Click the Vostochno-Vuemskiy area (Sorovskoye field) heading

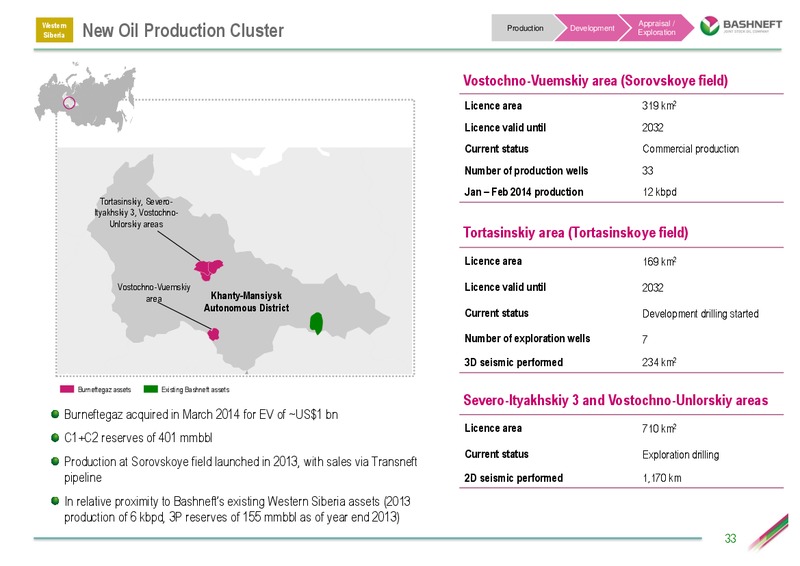595,81
